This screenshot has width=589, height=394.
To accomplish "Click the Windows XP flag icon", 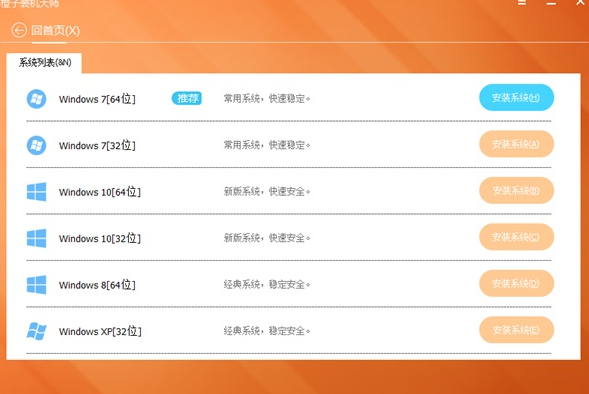I will (36, 331).
